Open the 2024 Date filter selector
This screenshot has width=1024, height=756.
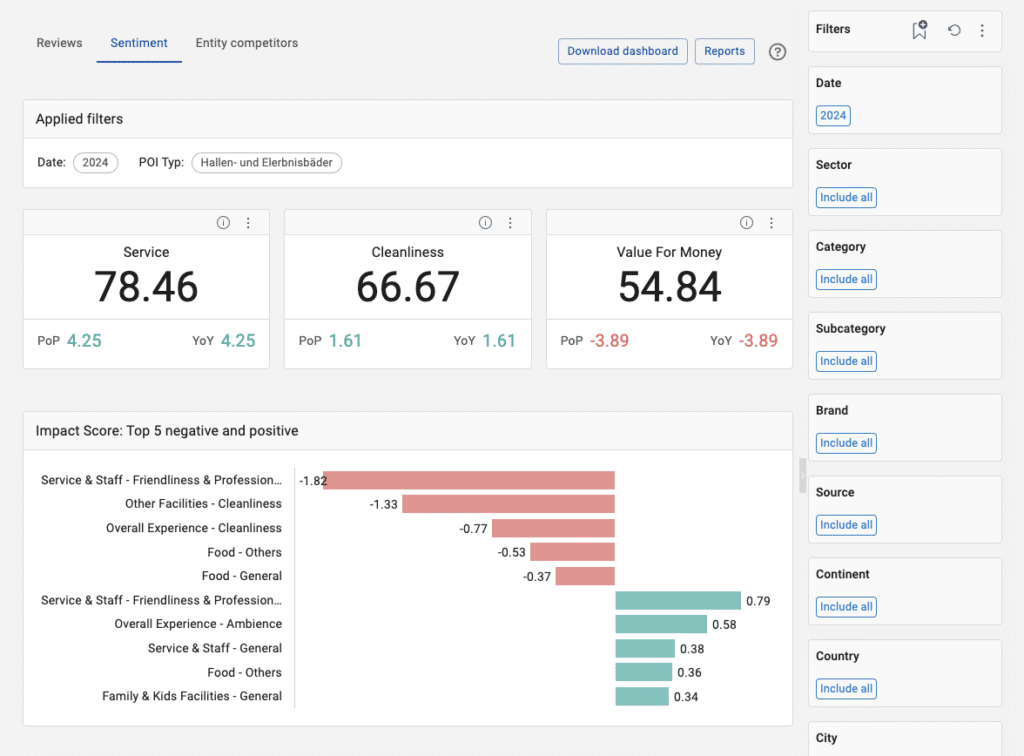pyautogui.click(x=833, y=115)
